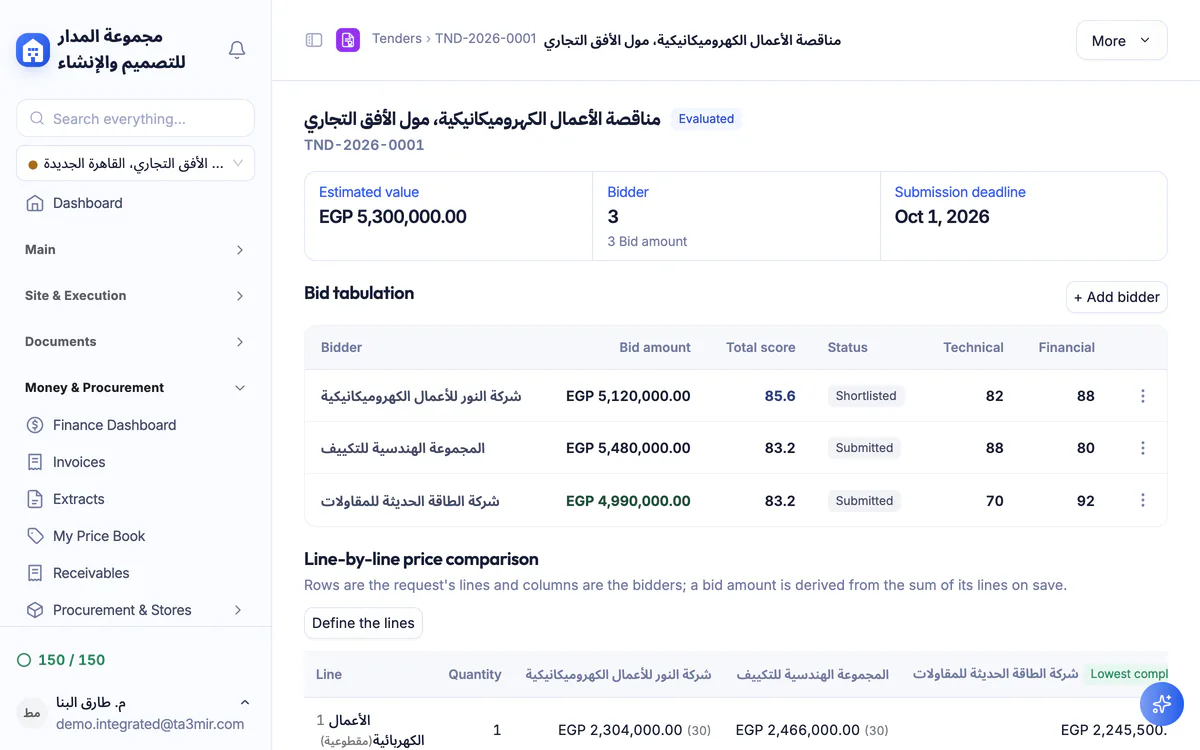Click the Shortlisted status badge
Screen dimensions: 1200x750
866,396
